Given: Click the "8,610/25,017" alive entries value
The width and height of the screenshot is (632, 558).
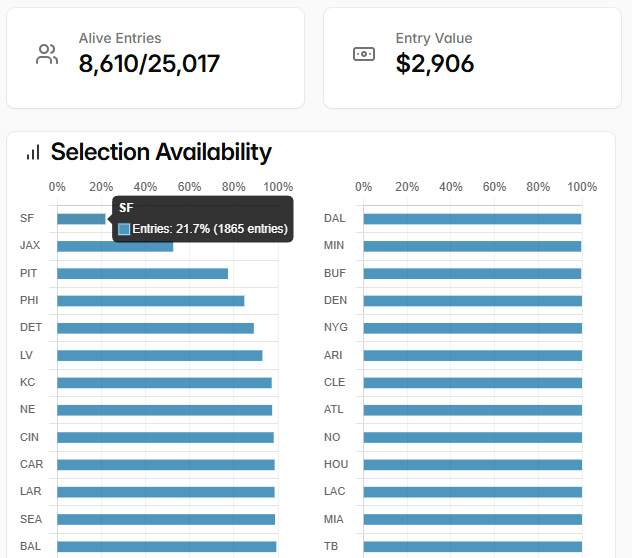Looking at the screenshot, I should tap(149, 64).
